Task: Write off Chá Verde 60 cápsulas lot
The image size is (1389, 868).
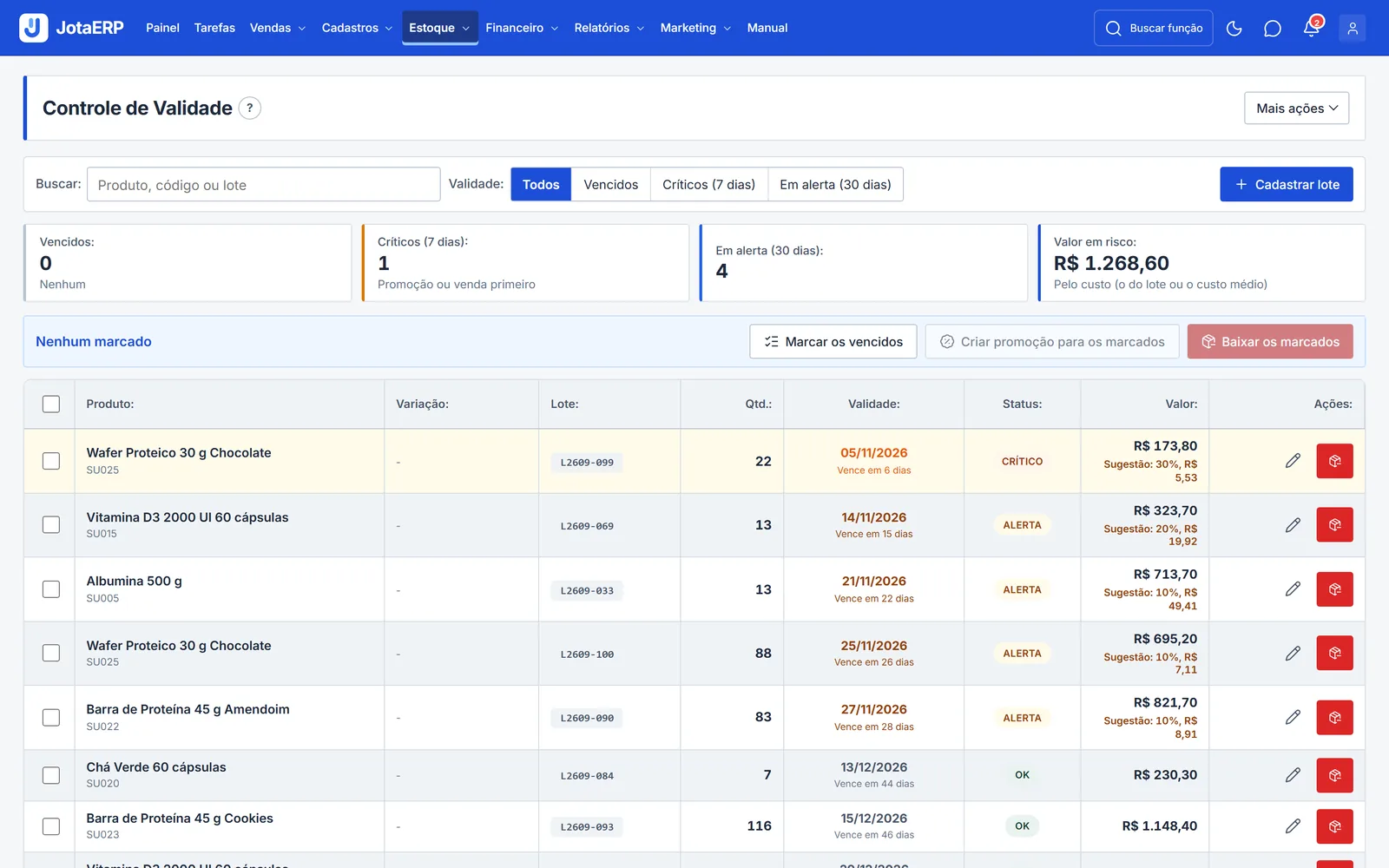Action: point(1334,775)
